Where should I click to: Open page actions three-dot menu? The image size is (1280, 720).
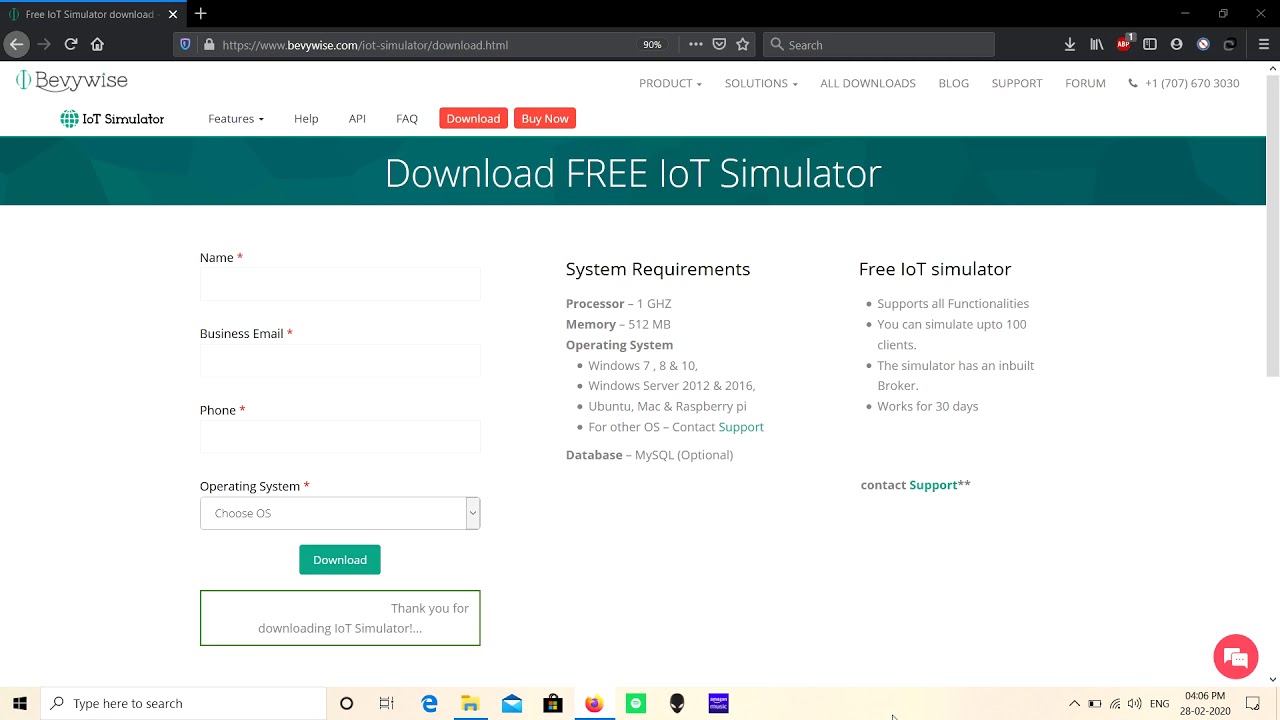[696, 45]
